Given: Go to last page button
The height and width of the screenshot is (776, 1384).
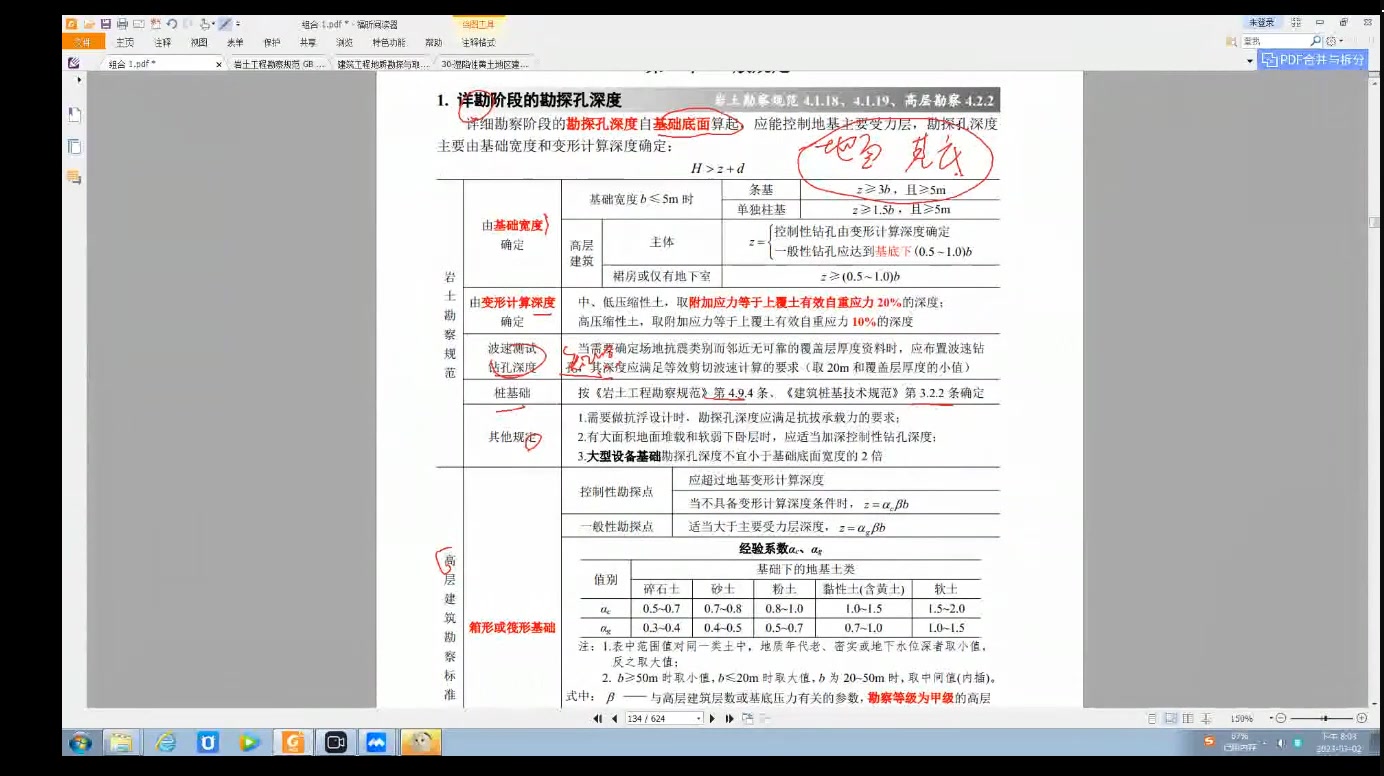Looking at the screenshot, I should tap(730, 718).
